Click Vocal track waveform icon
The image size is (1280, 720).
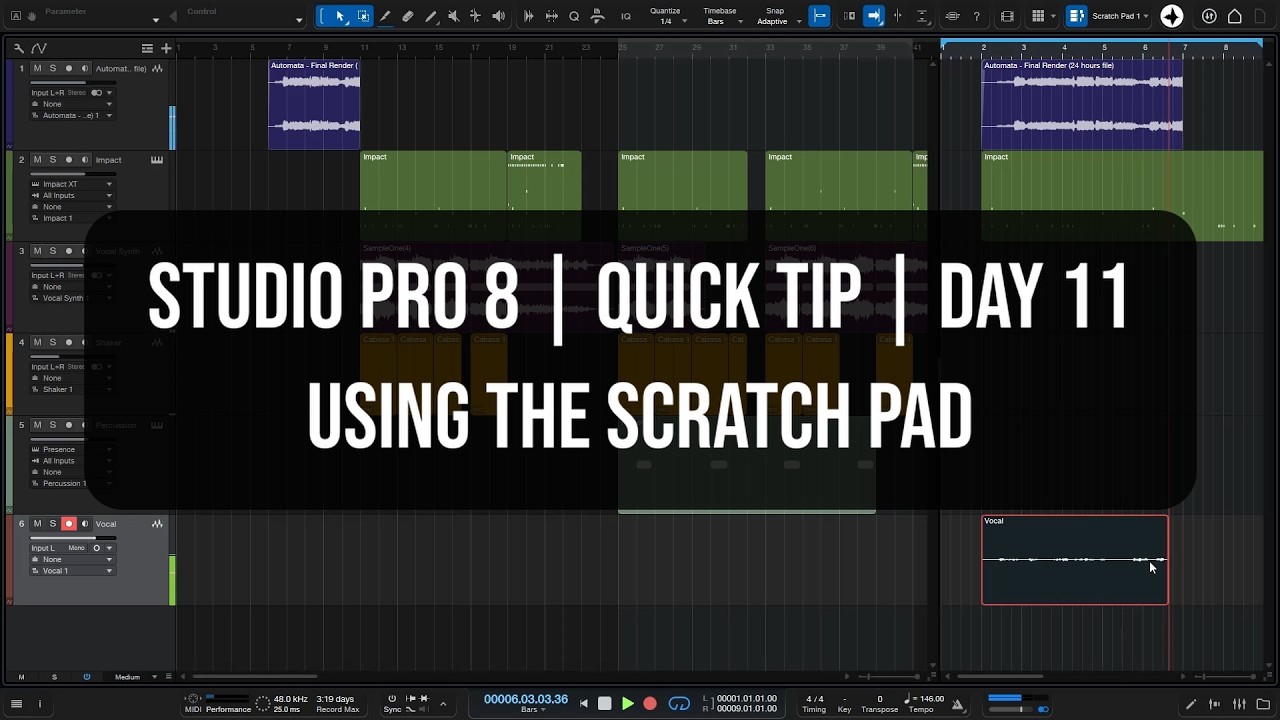(157, 524)
